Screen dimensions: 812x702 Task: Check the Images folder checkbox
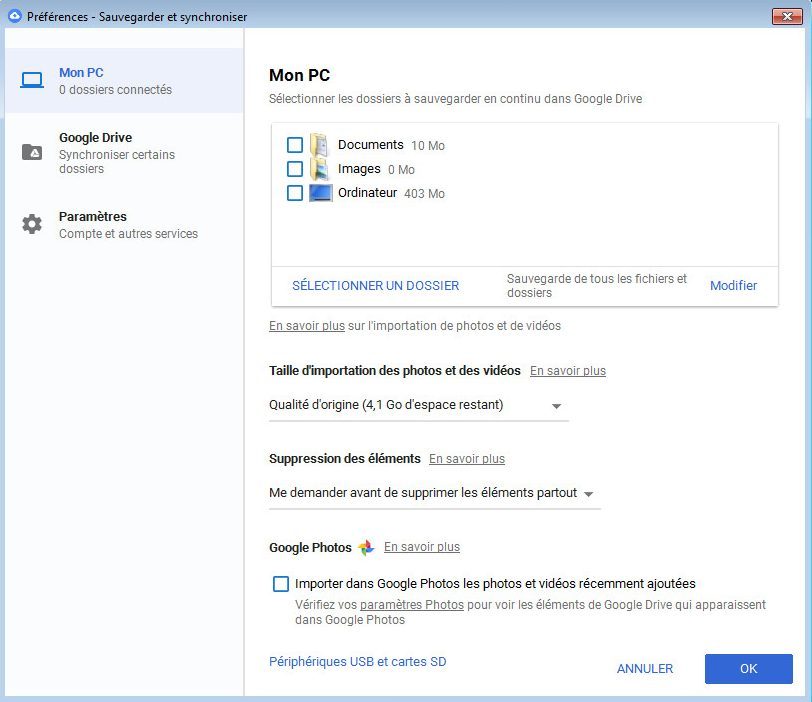[295, 169]
